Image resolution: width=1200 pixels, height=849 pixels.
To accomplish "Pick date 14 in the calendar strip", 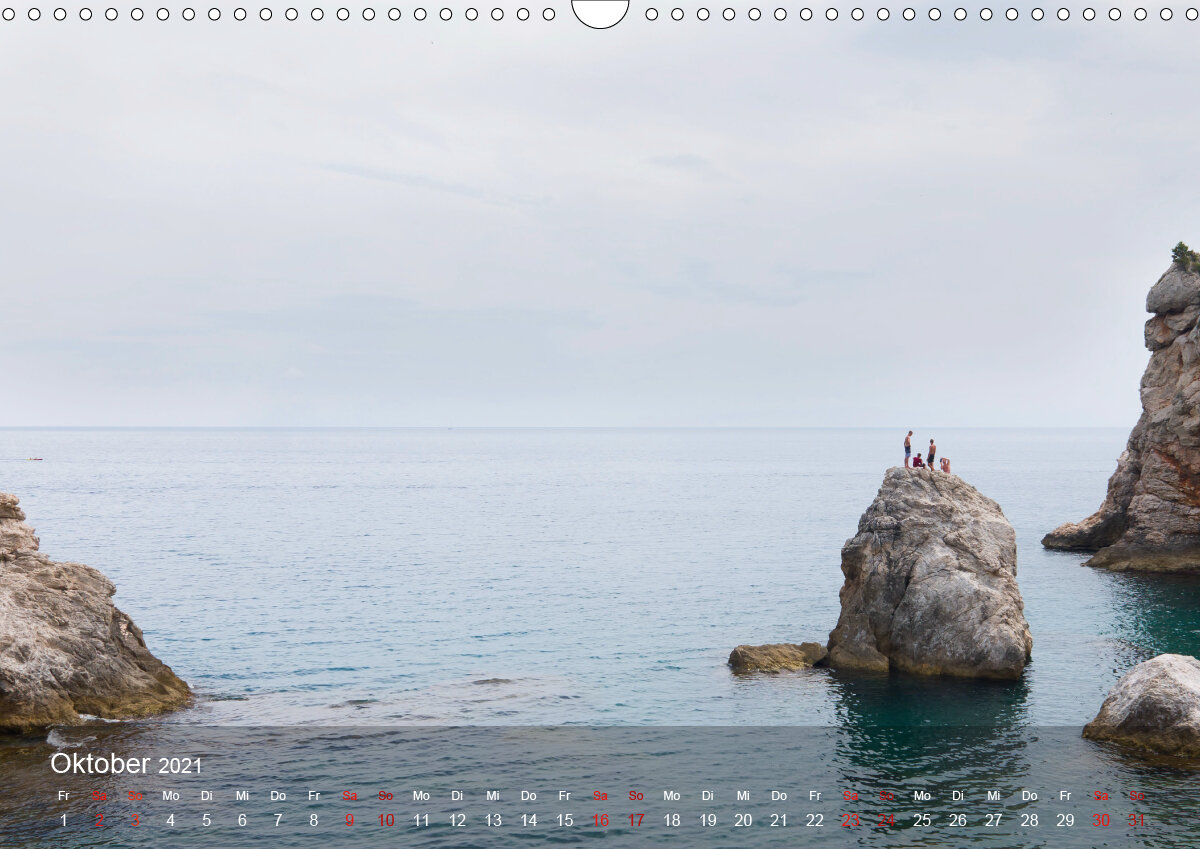I will tap(528, 820).
